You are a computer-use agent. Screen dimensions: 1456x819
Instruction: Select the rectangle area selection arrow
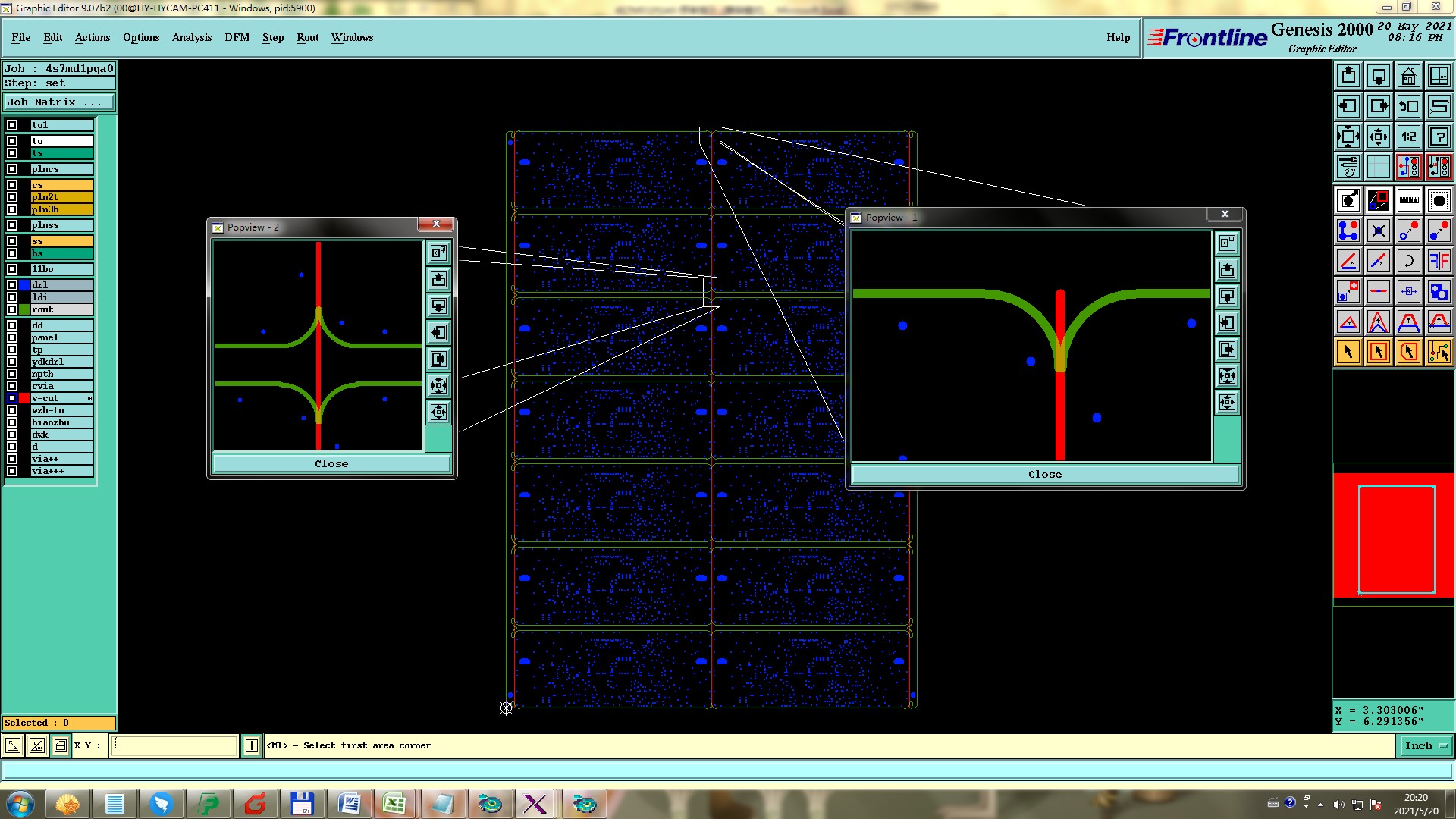coord(1378,352)
